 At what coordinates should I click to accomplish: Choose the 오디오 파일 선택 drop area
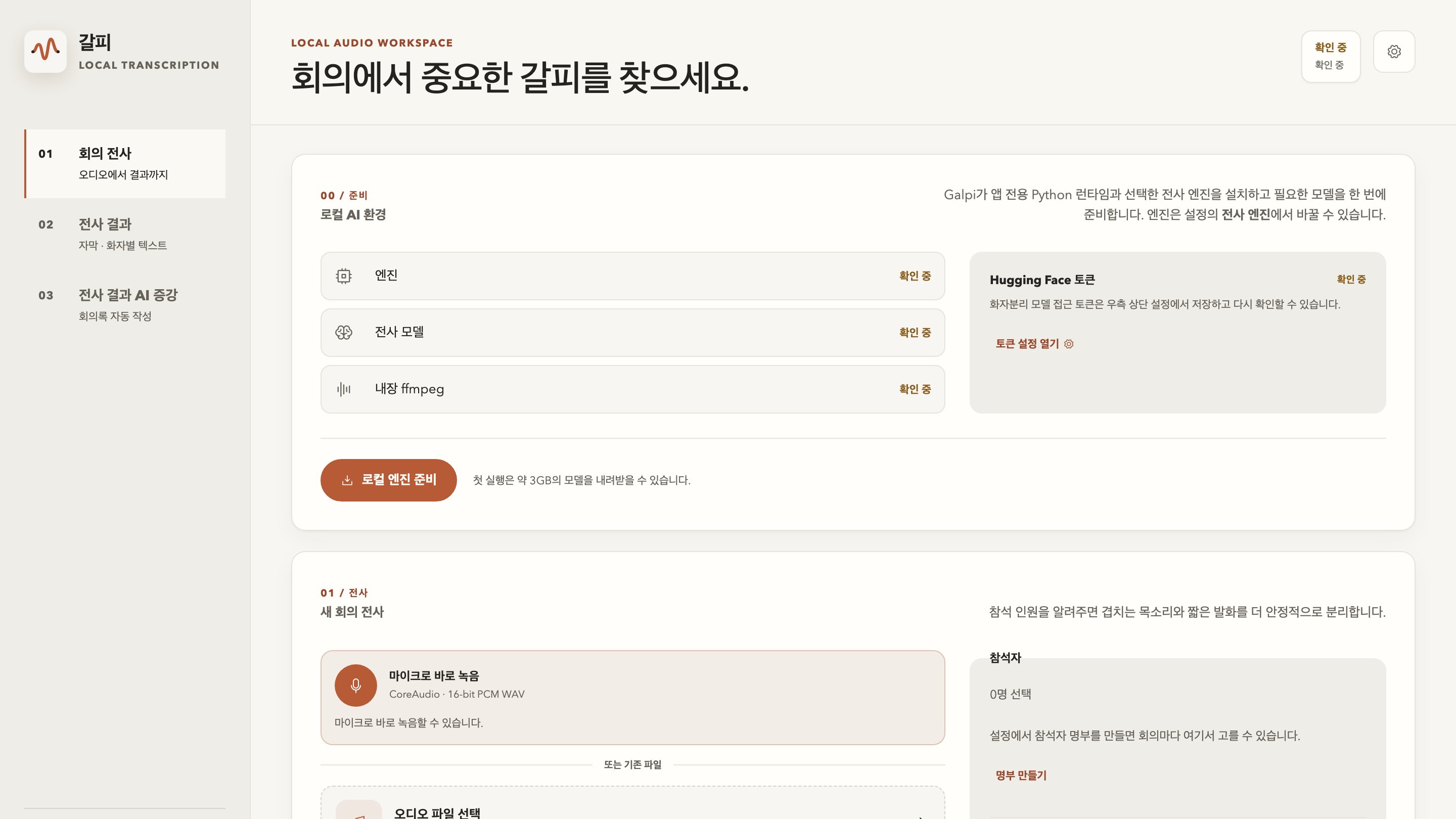point(632,803)
